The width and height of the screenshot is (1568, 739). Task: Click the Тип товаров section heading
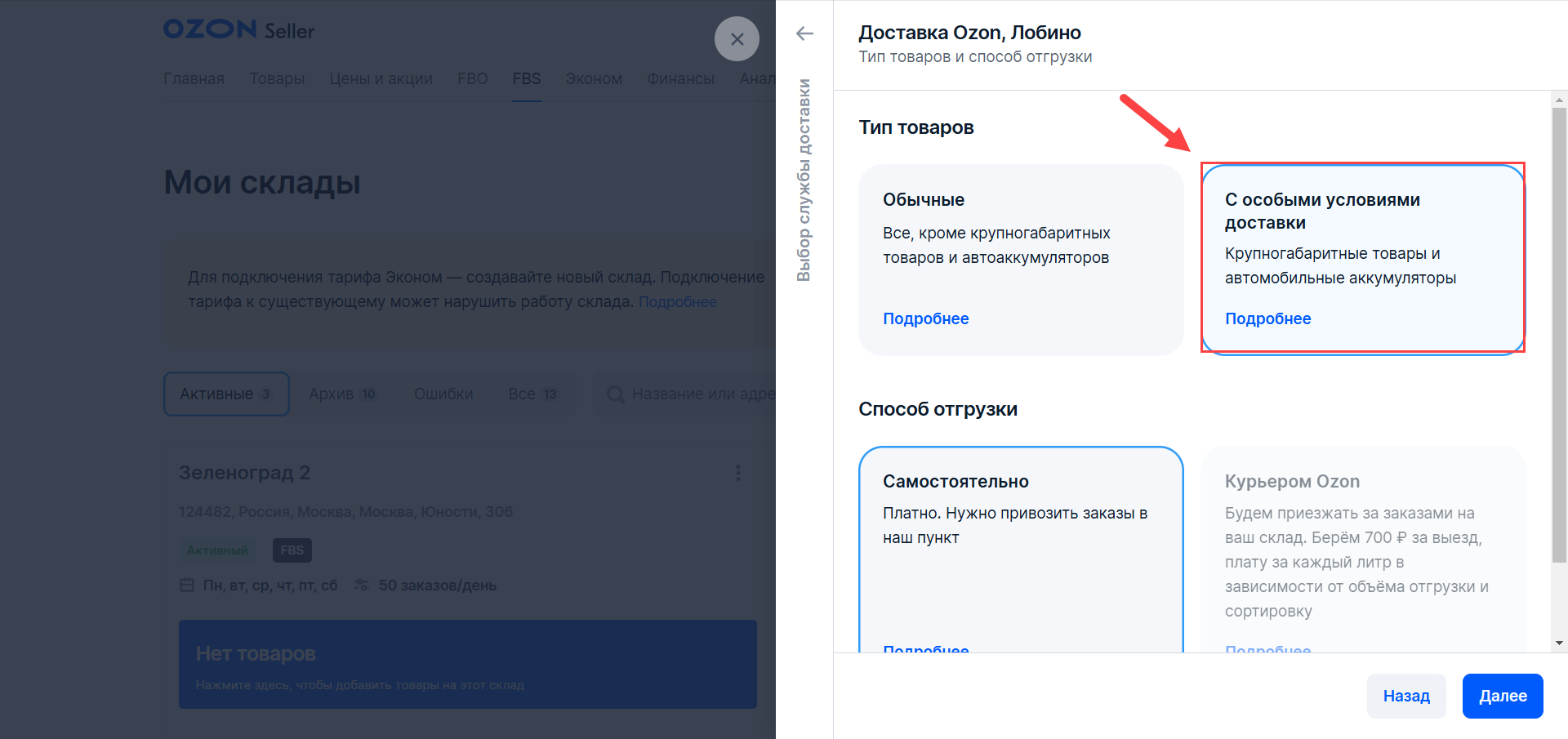[x=915, y=127]
